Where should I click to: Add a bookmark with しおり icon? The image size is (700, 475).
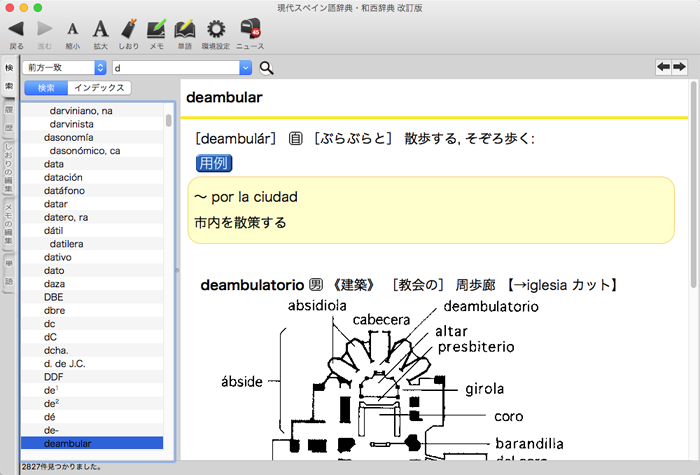tap(129, 30)
